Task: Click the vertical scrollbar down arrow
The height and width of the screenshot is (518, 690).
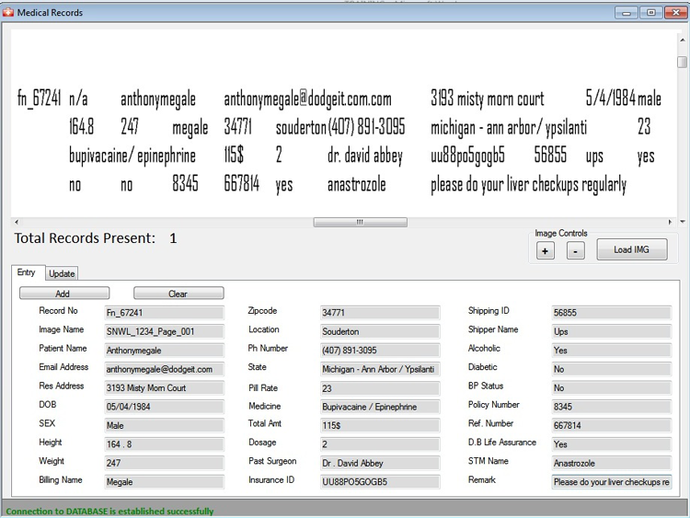Action: point(682,222)
